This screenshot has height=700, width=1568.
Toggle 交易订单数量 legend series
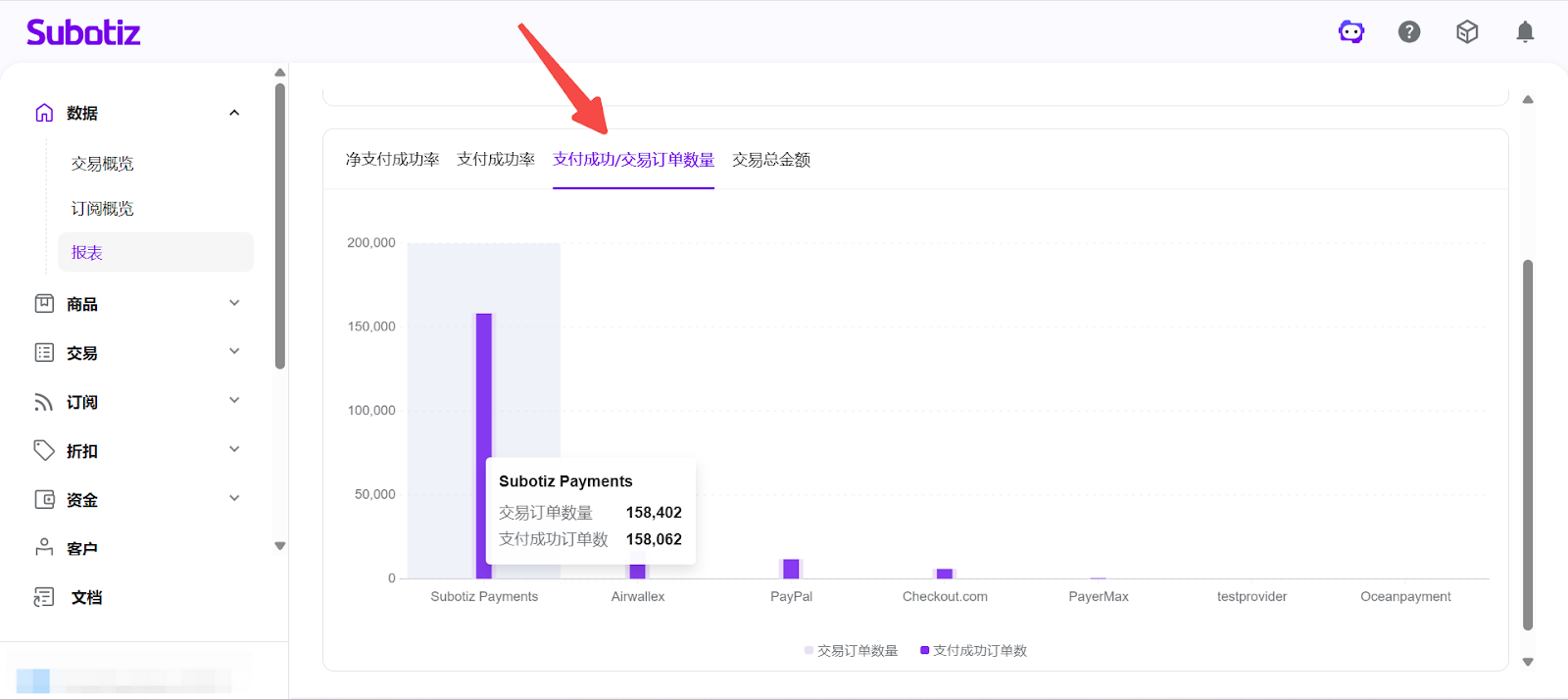pyautogui.click(x=851, y=651)
